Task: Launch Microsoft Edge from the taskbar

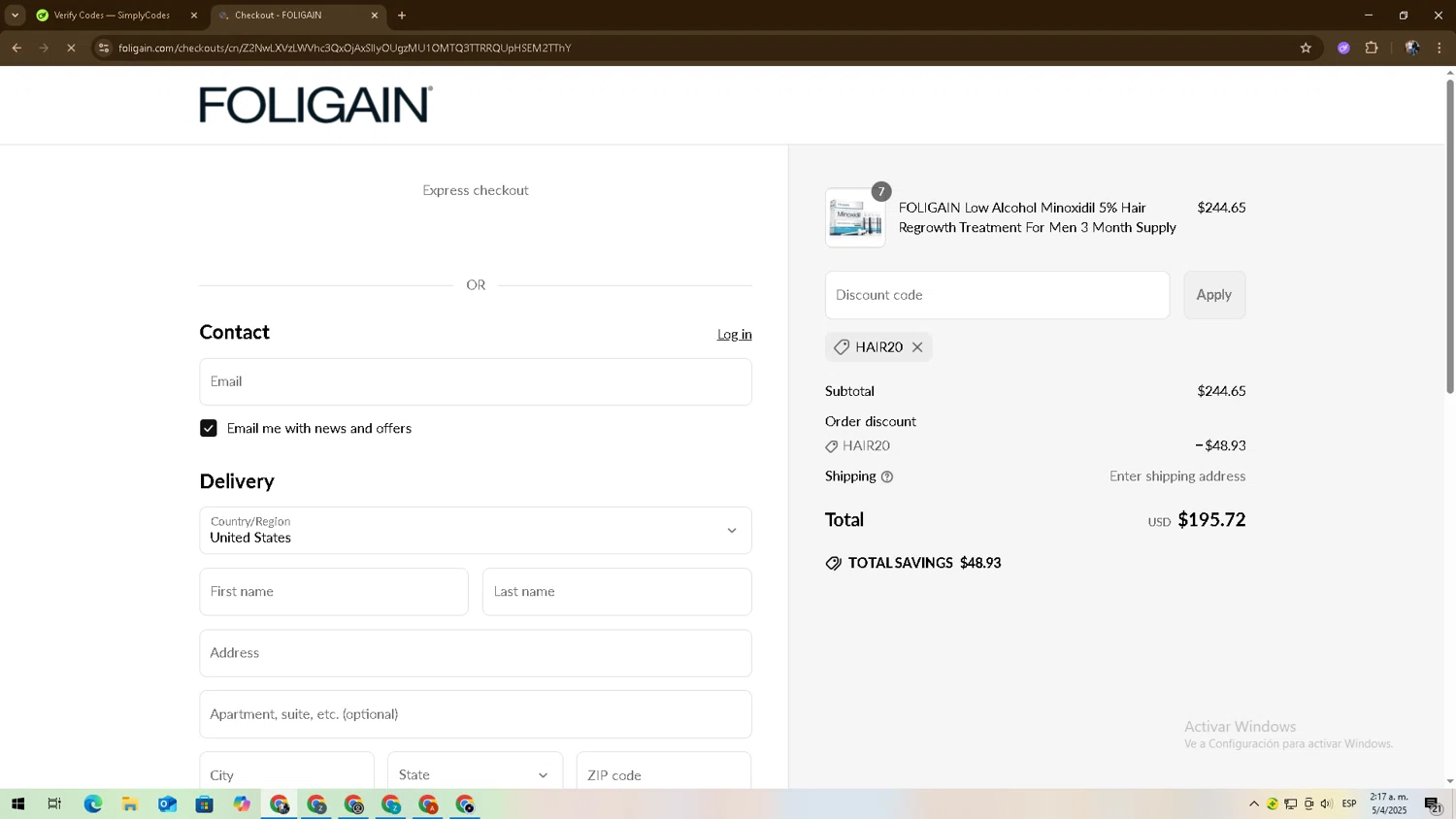Action: [92, 804]
